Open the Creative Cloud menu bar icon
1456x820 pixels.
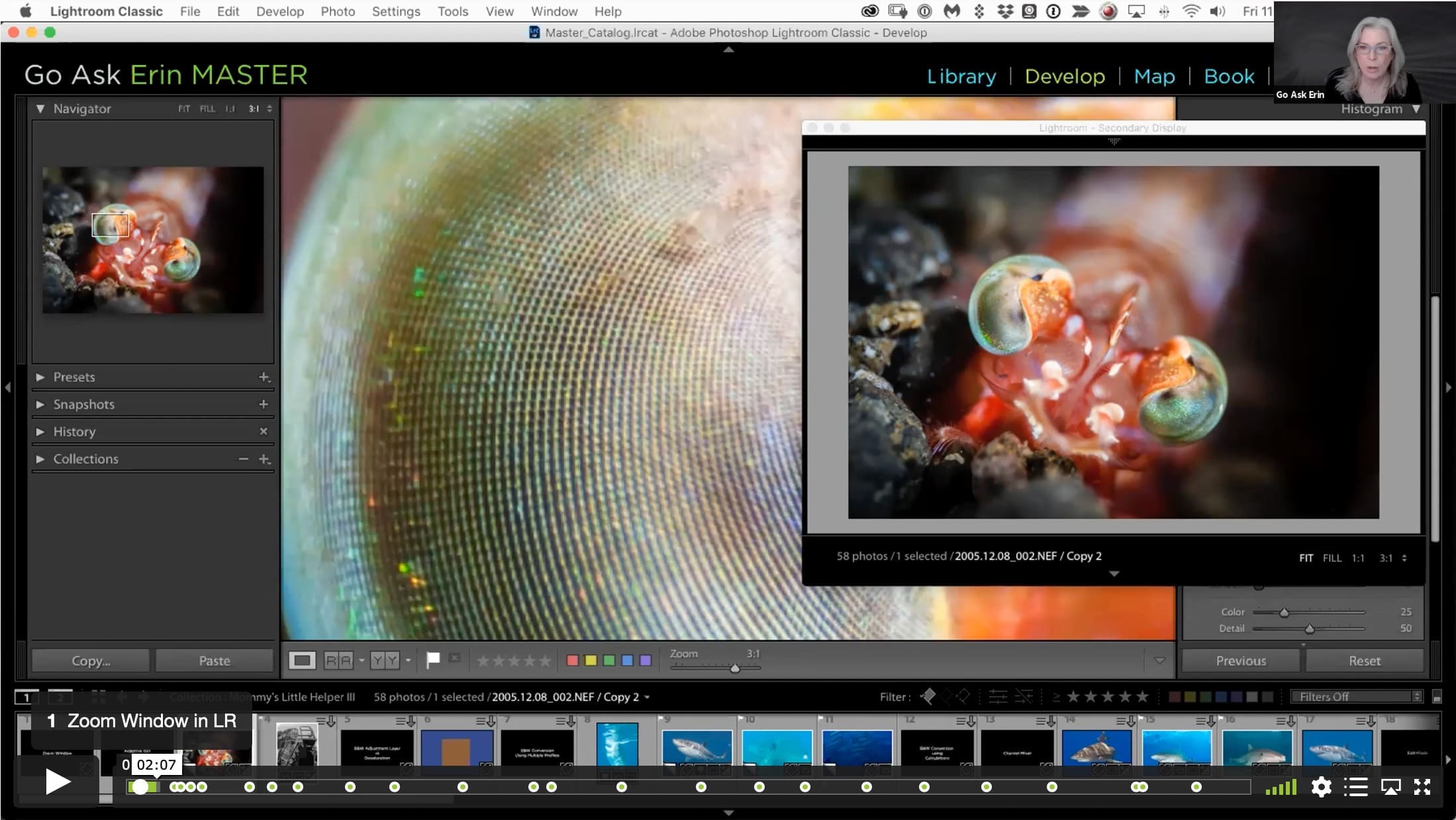[869, 11]
